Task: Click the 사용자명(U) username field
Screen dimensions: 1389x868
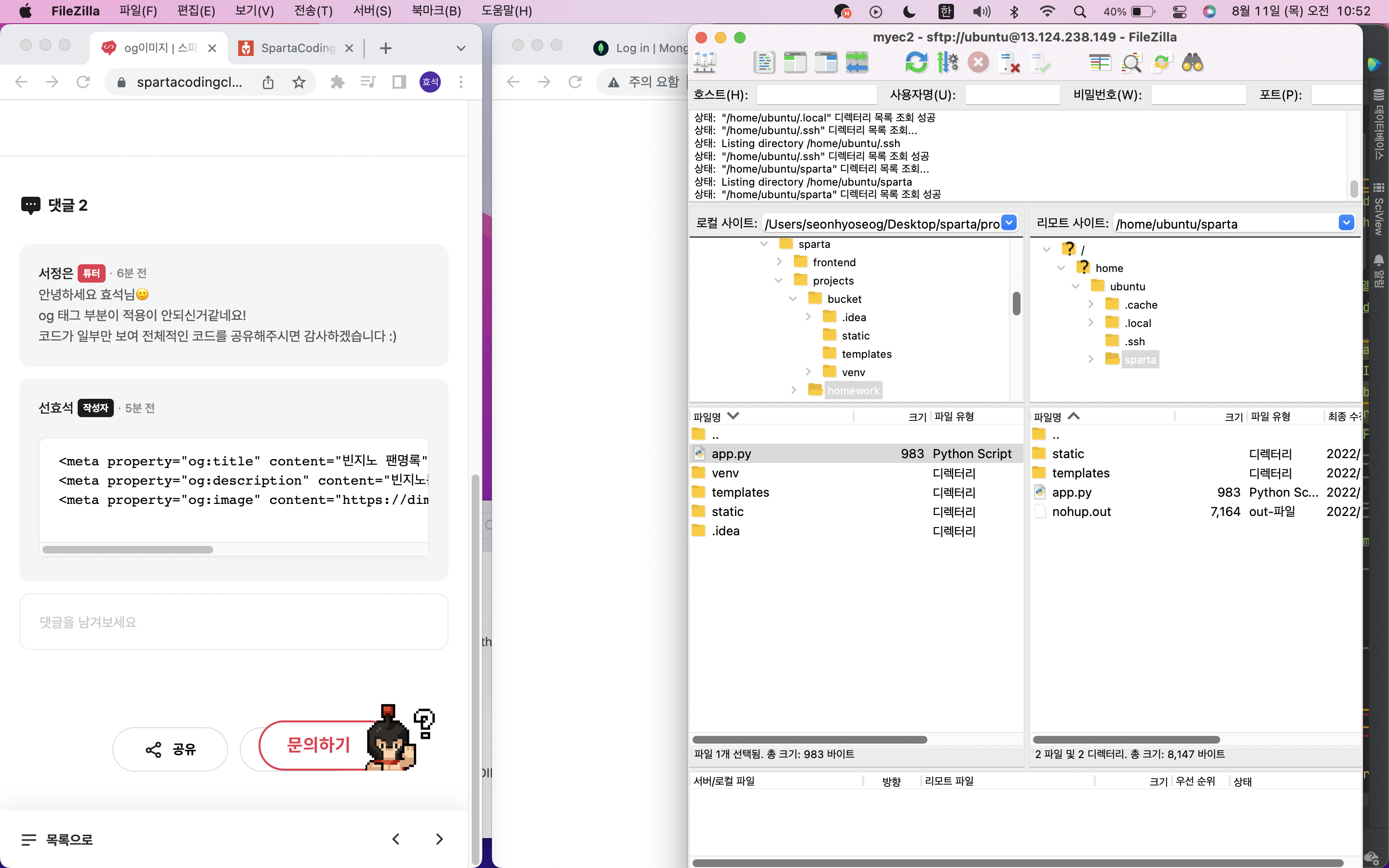Action: coord(1012,95)
